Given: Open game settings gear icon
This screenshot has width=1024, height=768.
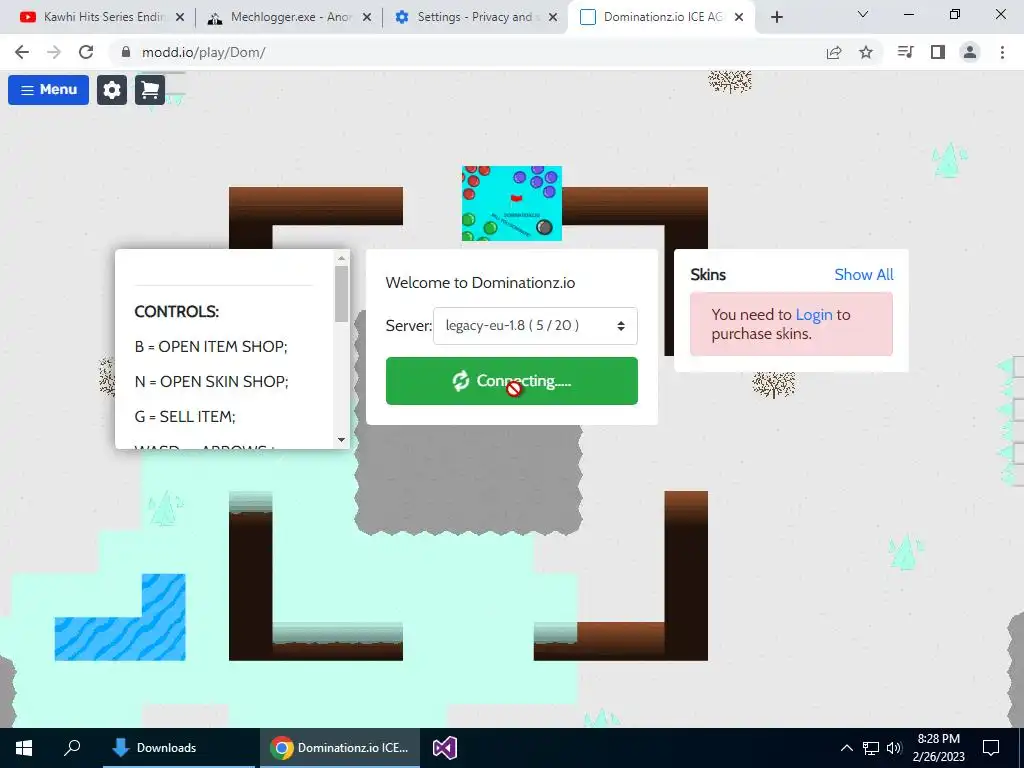Looking at the screenshot, I should 112,89.
